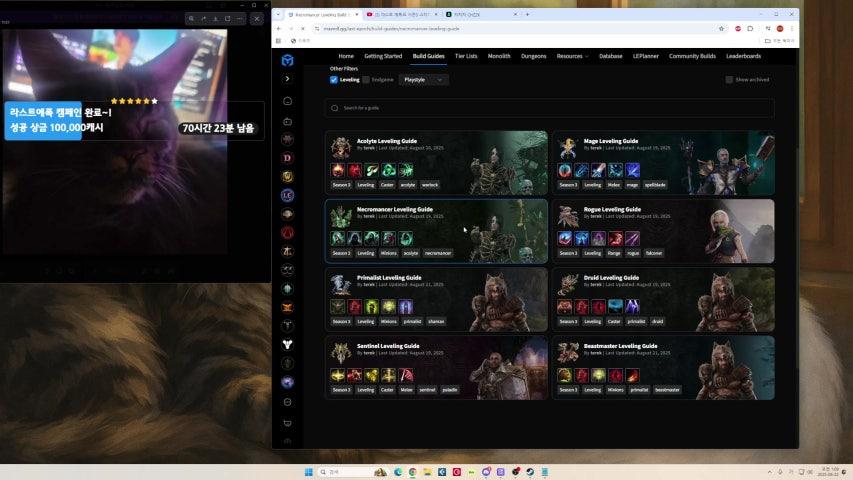
Task: Open the blue orb sidebar icon
Action: [287, 382]
